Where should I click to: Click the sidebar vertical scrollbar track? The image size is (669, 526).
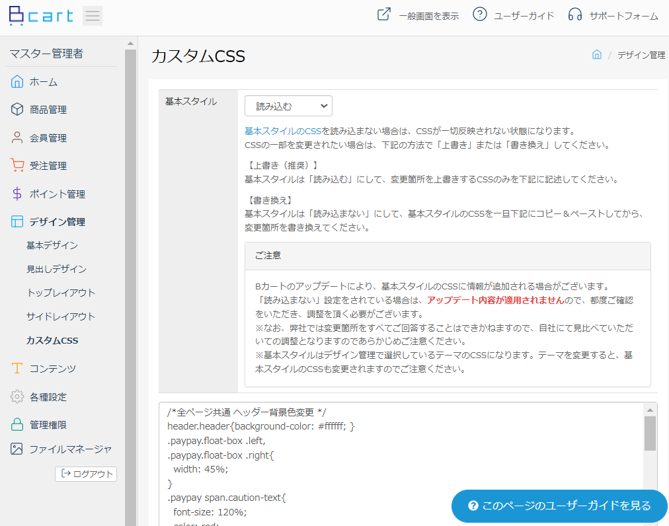click(131, 286)
